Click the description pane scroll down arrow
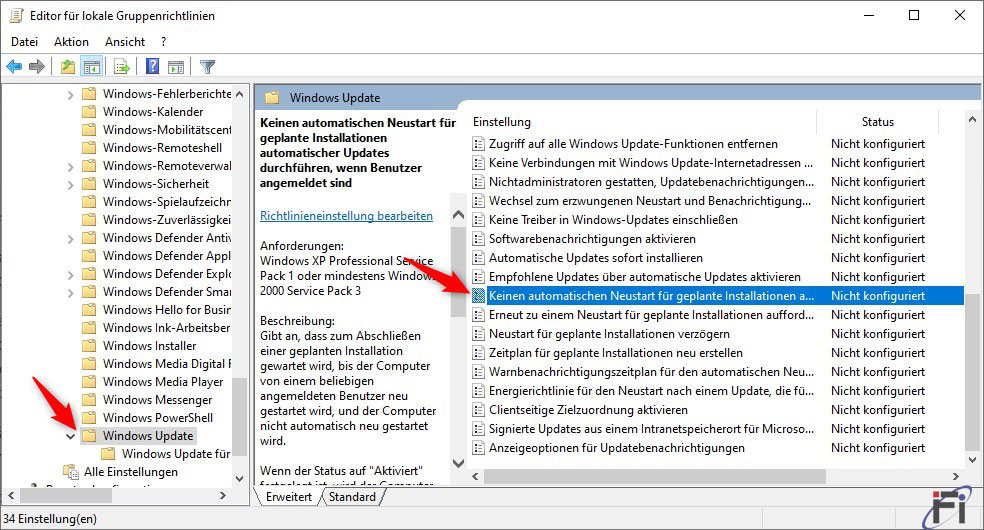 [458, 464]
